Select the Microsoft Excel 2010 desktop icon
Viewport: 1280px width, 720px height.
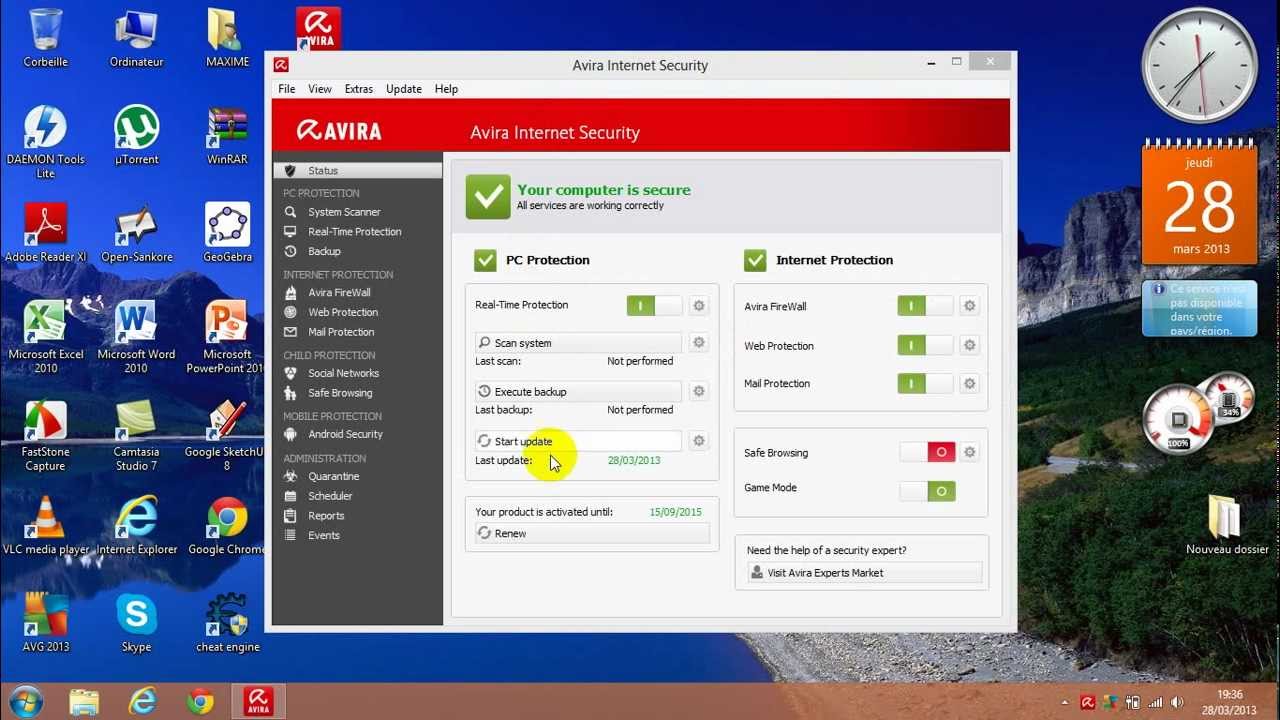(x=45, y=336)
